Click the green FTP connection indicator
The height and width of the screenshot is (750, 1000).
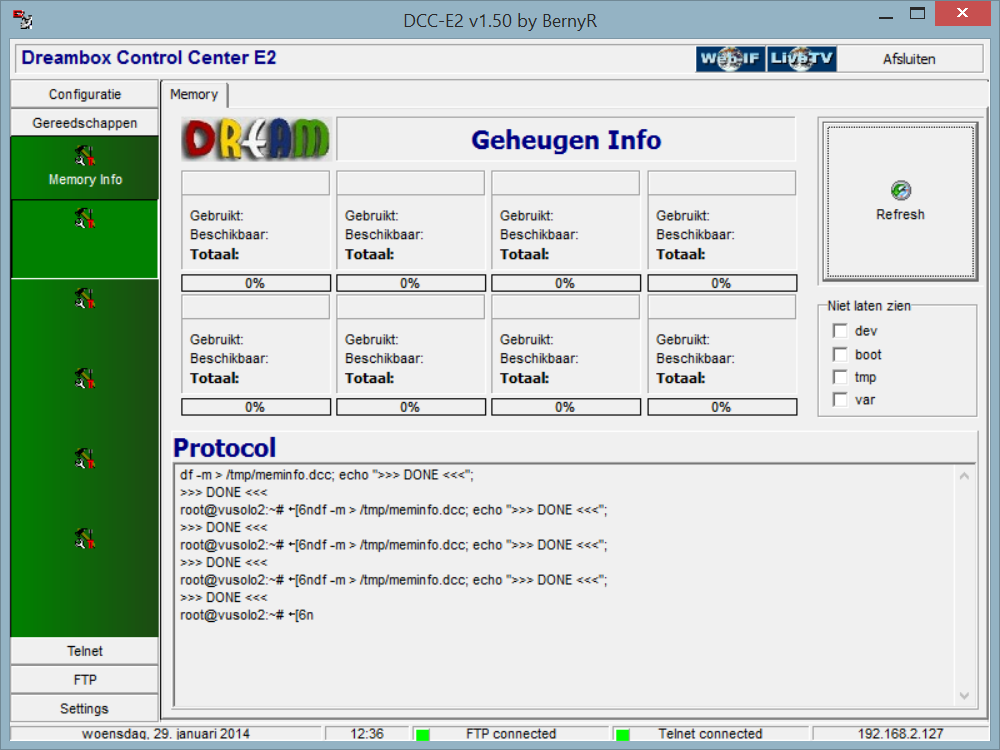tap(423, 735)
